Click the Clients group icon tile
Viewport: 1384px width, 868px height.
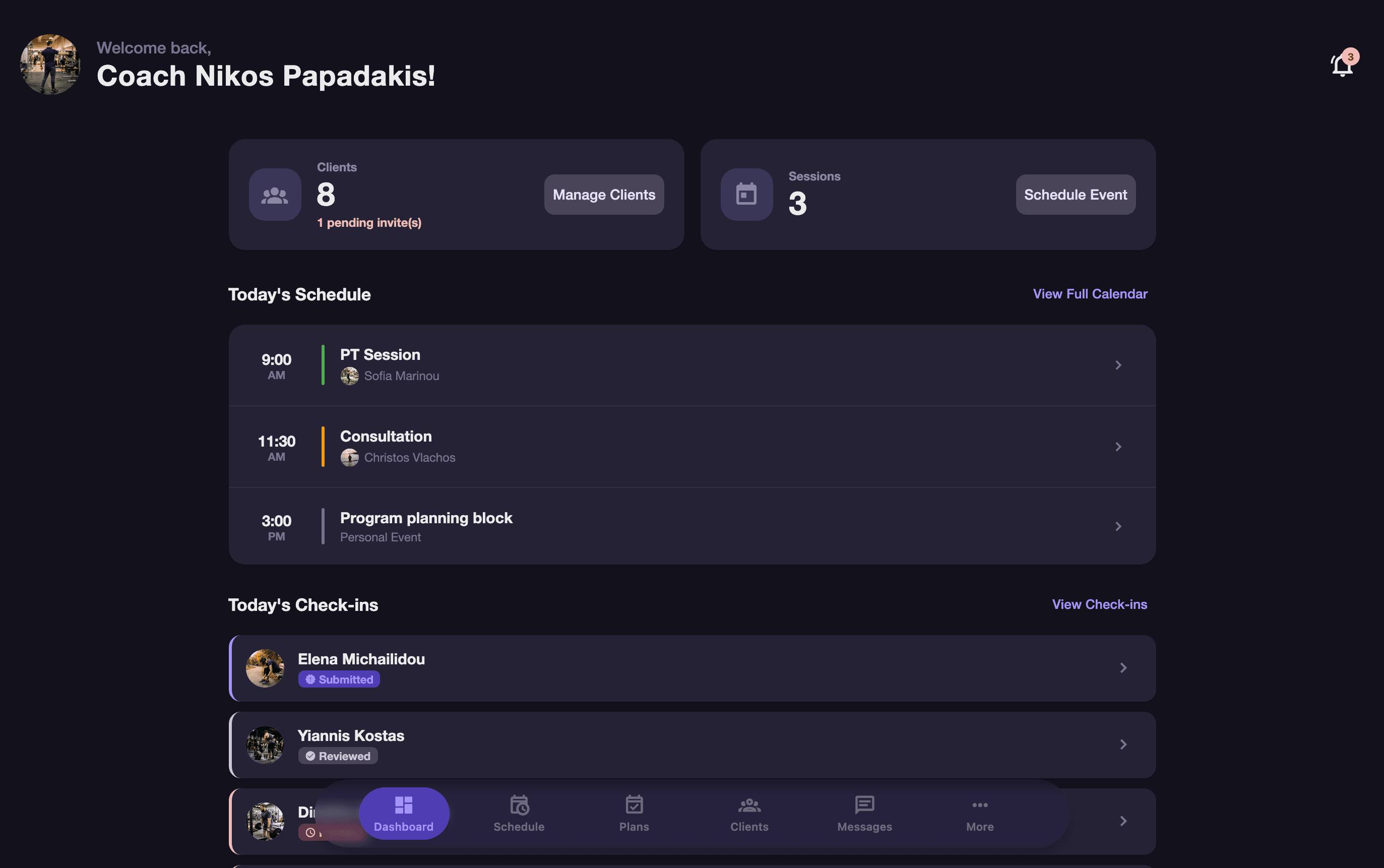click(x=275, y=195)
